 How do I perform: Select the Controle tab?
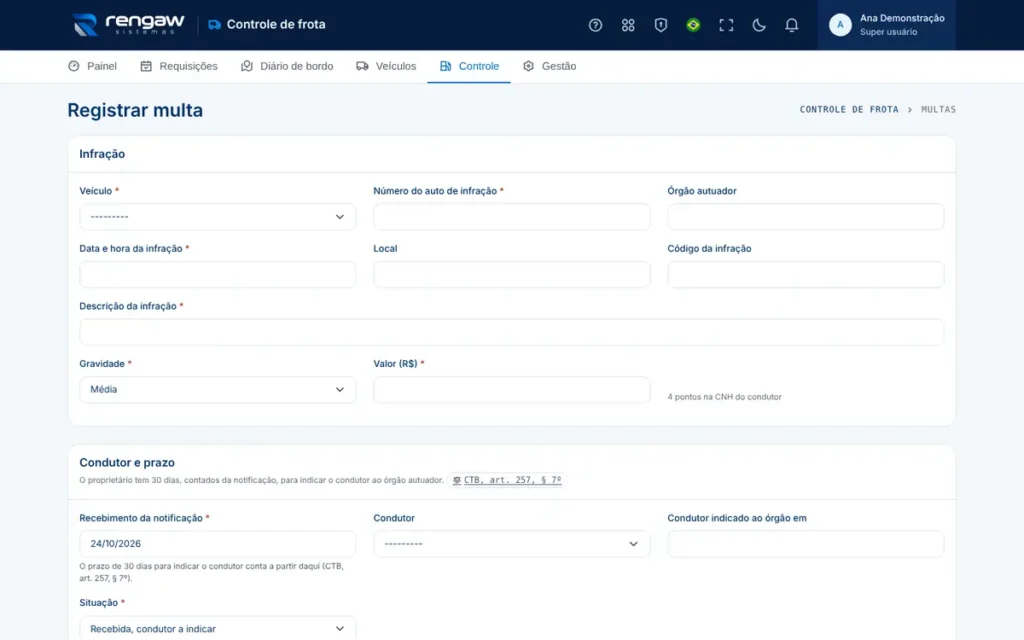[x=469, y=66]
